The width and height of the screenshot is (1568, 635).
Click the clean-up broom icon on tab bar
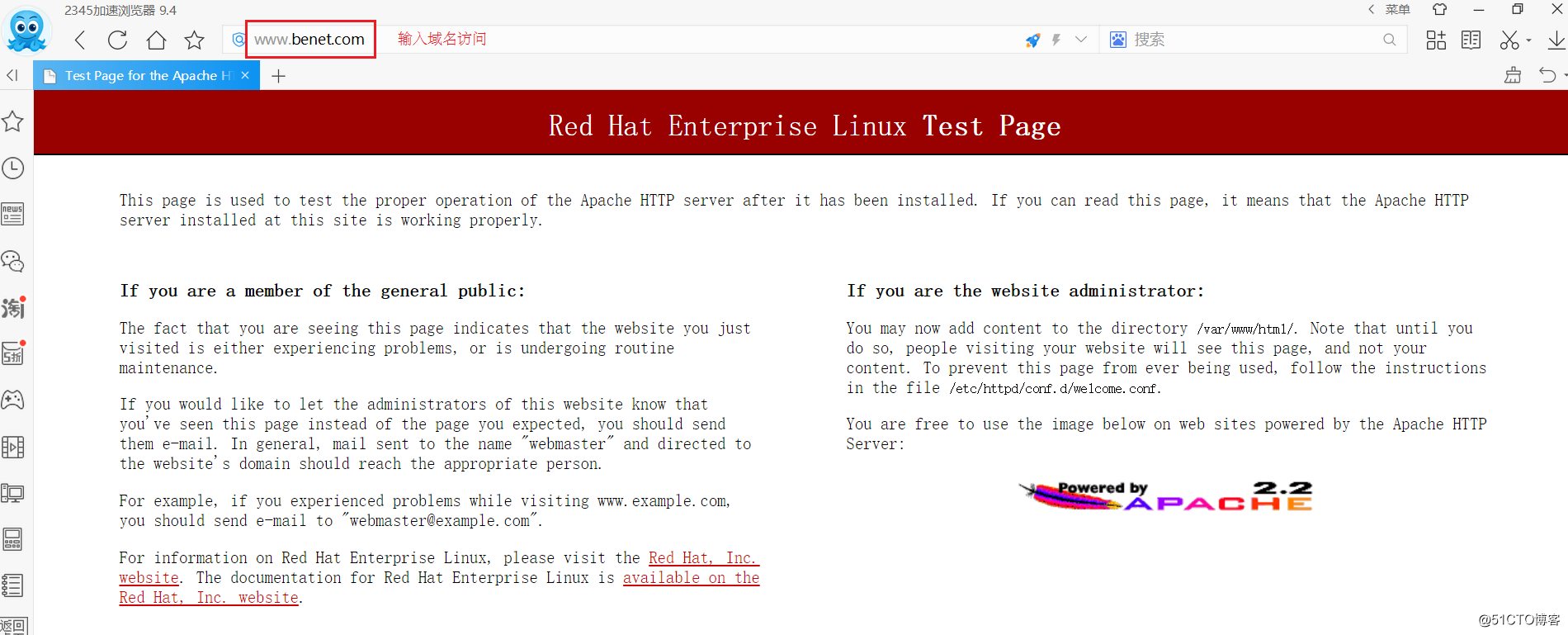[x=1513, y=75]
